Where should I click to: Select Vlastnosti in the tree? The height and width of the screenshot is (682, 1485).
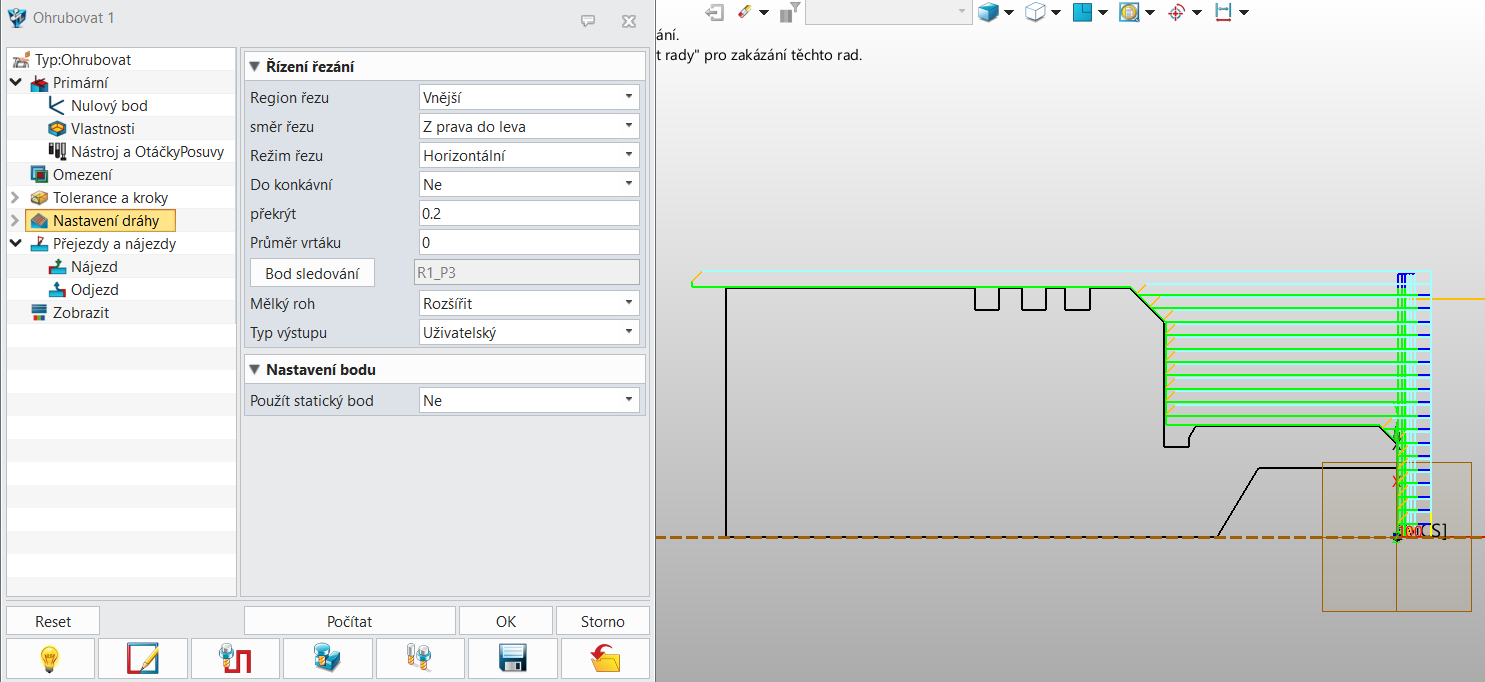[103, 129]
